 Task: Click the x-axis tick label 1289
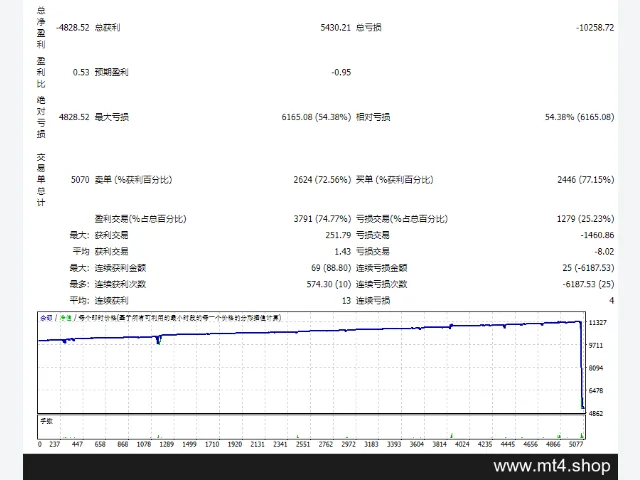(167, 444)
